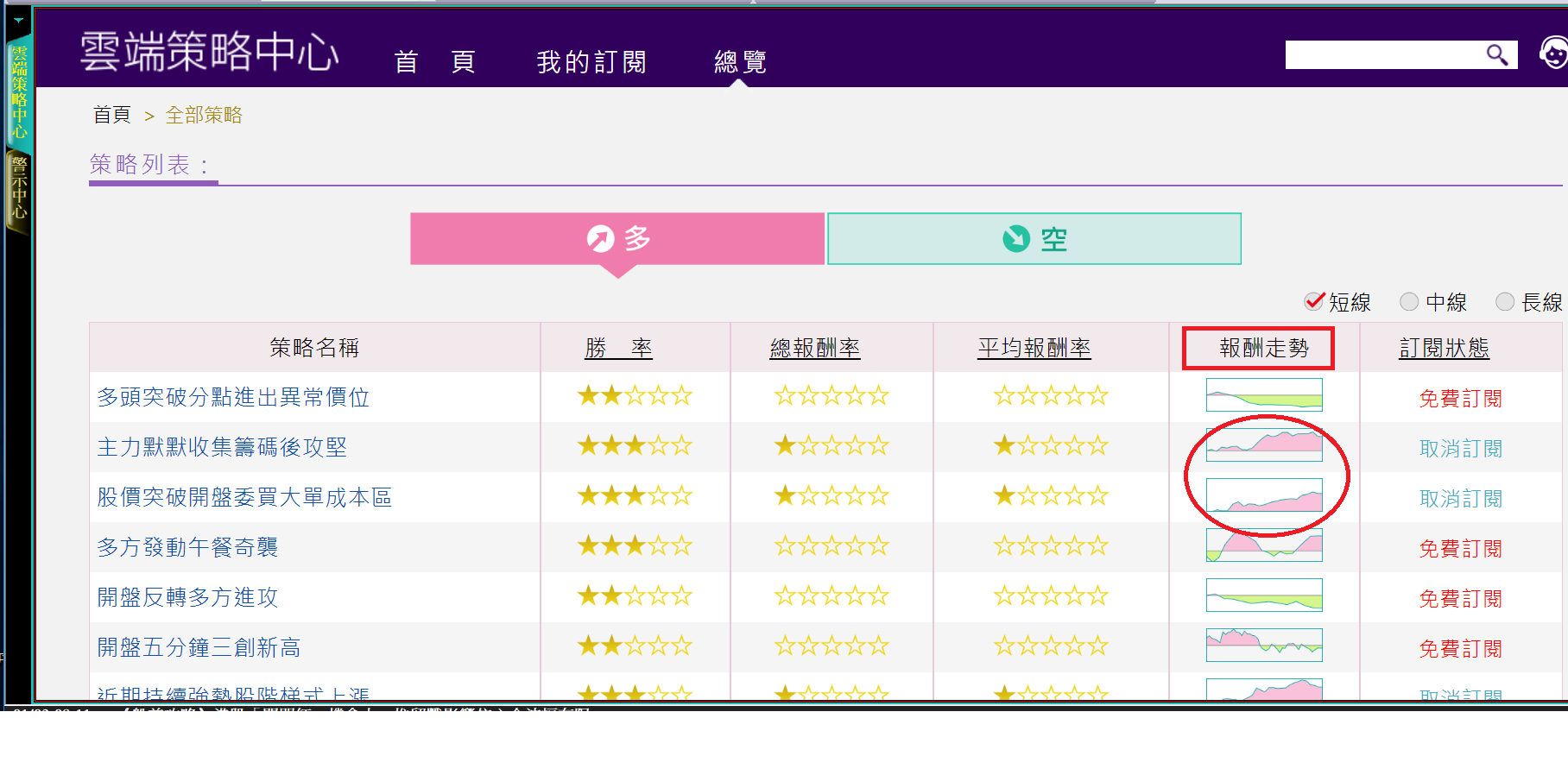Open the customer service avatar icon
This screenshot has height=775, width=1568.
(1552, 54)
